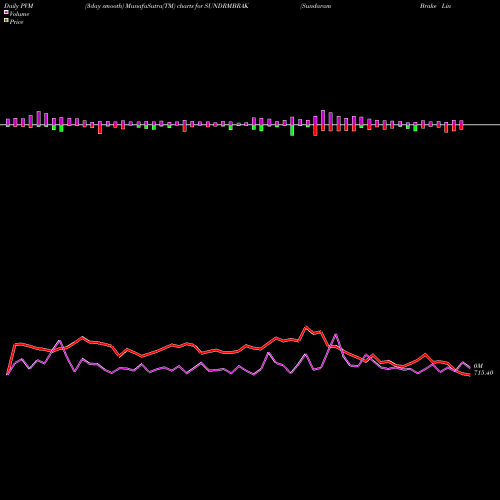
Task: Click the MunafaSutra charts for SUNDRMBRAK heading
Action: click(x=167, y=6)
